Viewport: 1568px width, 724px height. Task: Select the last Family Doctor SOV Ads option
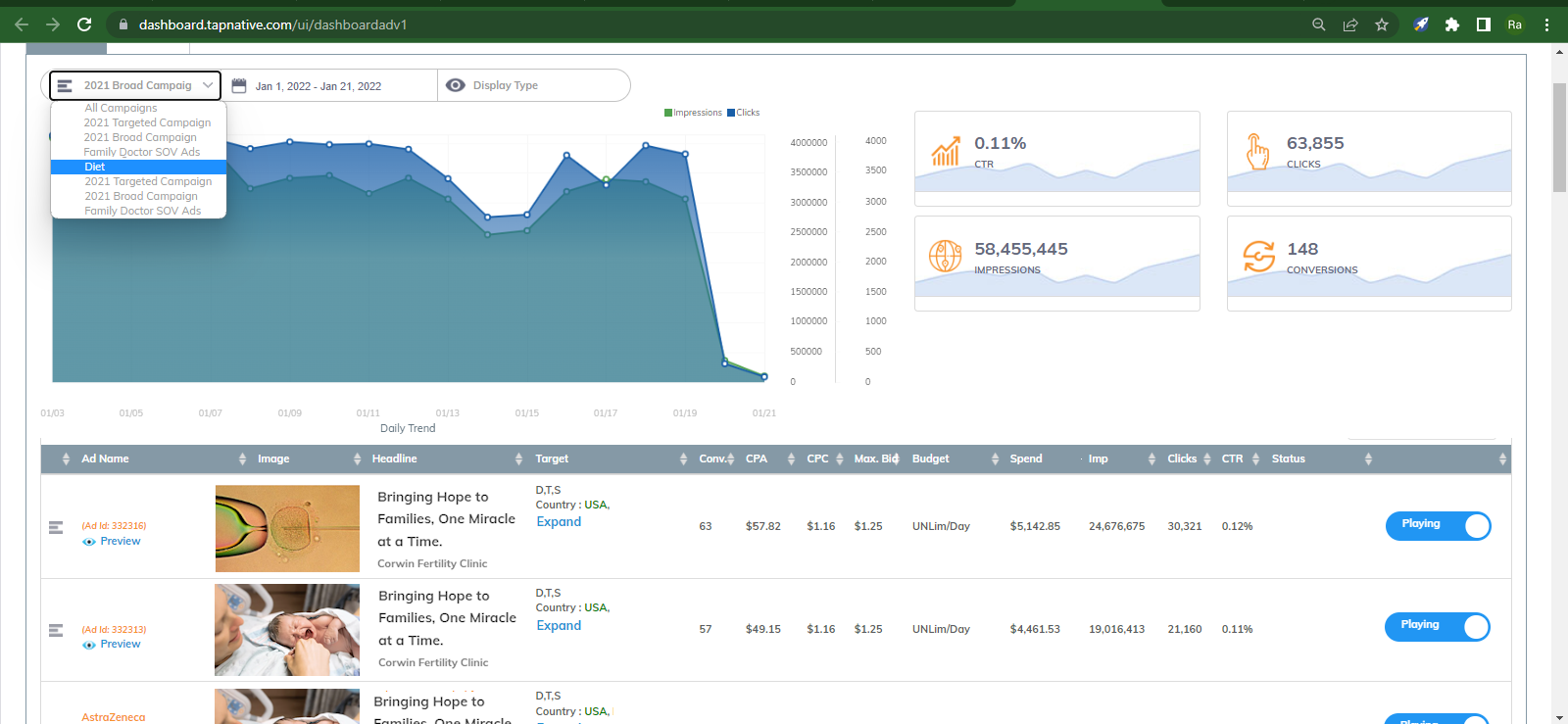point(143,211)
